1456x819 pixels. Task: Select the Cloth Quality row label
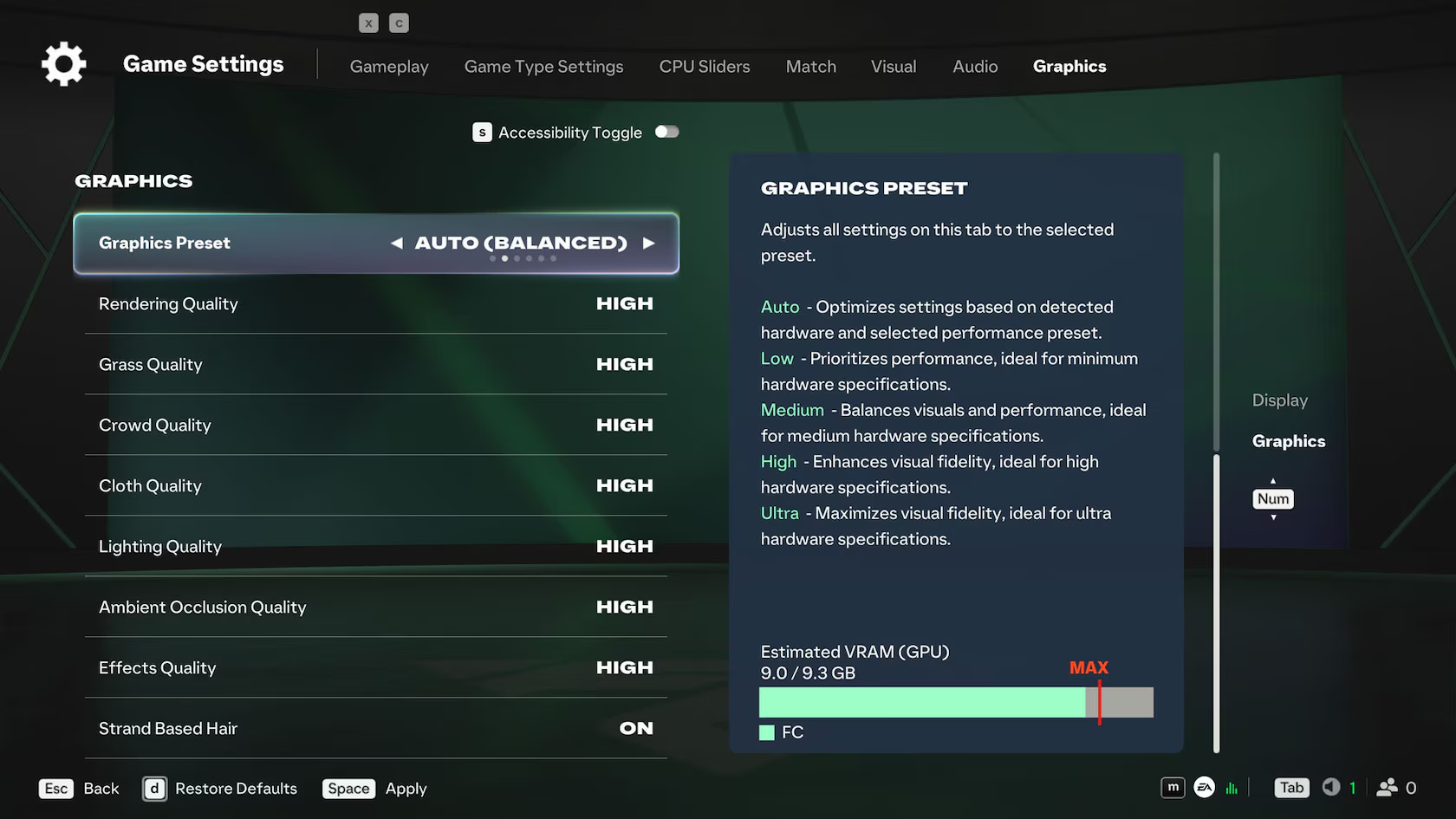tap(150, 486)
